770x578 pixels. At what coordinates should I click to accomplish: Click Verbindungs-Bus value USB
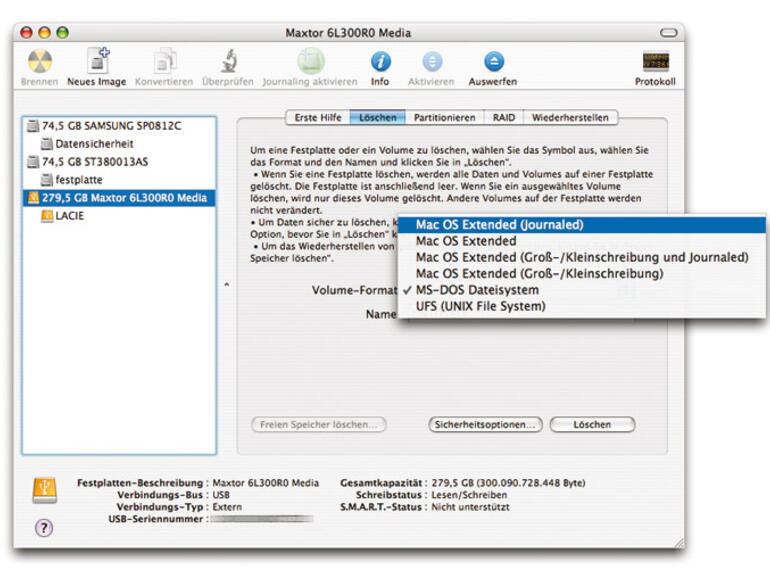tap(221, 495)
